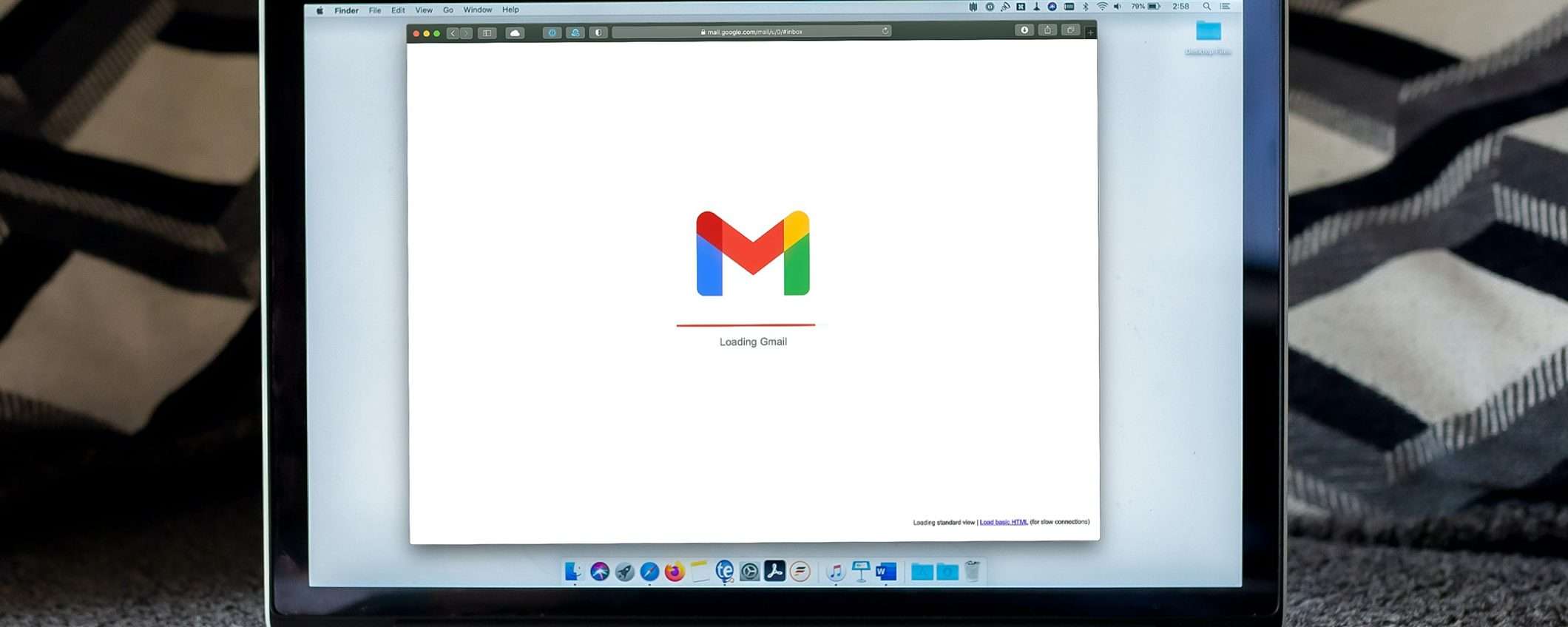Screen dimensions: 1568x627
Task: Click the battery 70% indicator
Action: click(x=1146, y=7)
